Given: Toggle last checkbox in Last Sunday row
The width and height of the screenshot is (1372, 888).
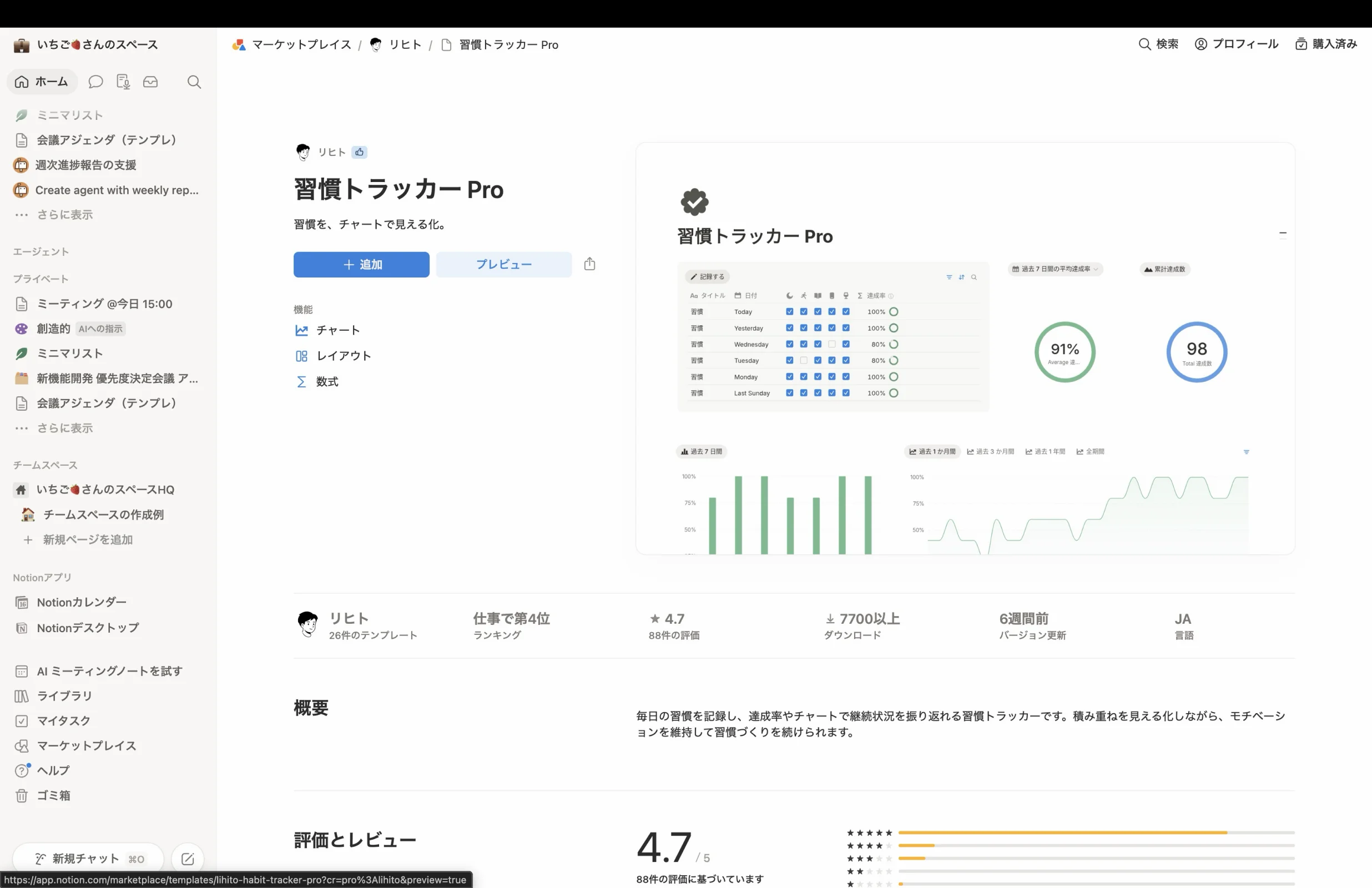Looking at the screenshot, I should (x=846, y=393).
